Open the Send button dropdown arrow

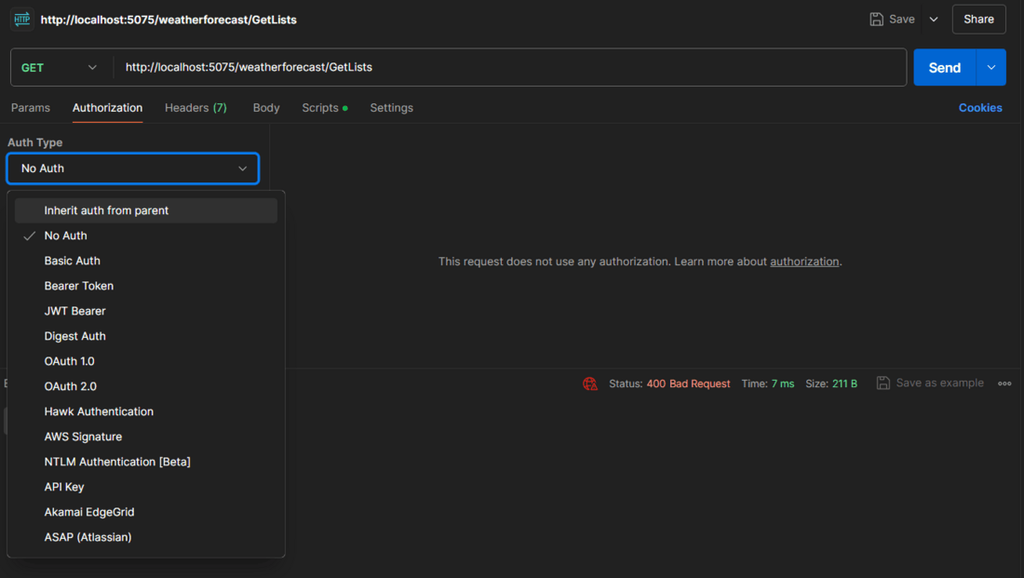[x=991, y=68]
